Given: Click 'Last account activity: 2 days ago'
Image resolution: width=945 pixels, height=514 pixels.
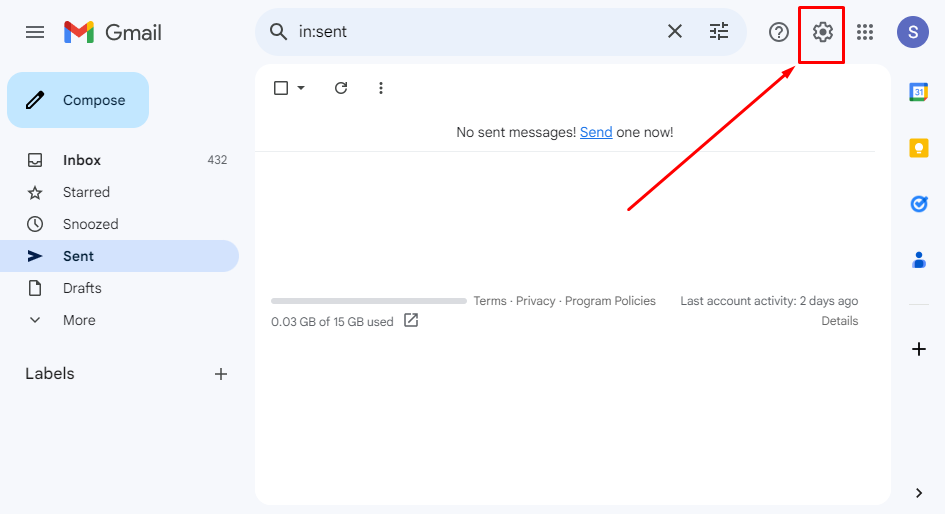Looking at the screenshot, I should tap(769, 301).
